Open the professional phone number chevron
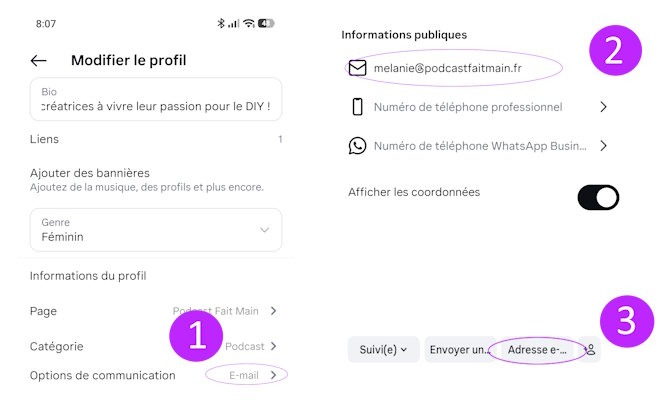669x400 pixels. (x=603, y=107)
